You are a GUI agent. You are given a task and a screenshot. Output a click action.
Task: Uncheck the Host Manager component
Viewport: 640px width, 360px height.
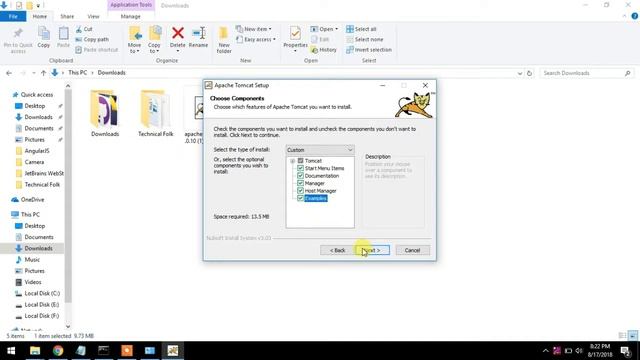(x=300, y=191)
